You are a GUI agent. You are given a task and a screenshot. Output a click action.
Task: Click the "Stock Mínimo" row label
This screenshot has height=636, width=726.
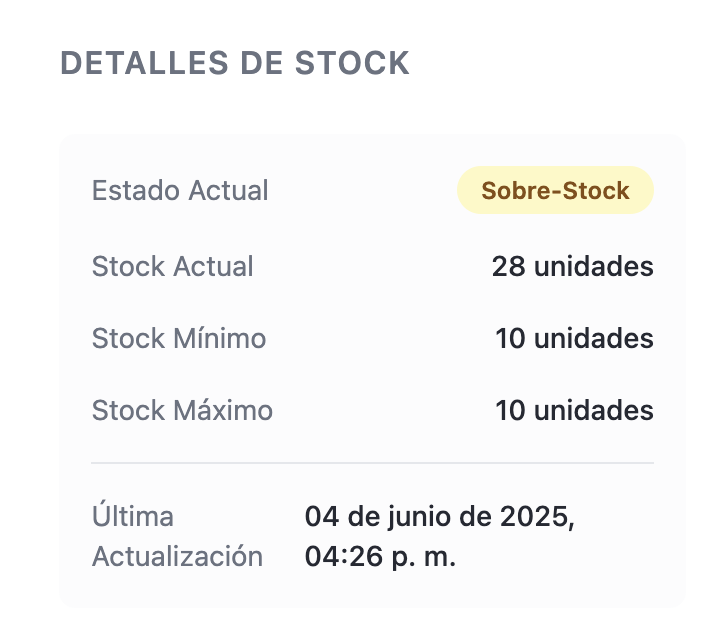tap(179, 339)
